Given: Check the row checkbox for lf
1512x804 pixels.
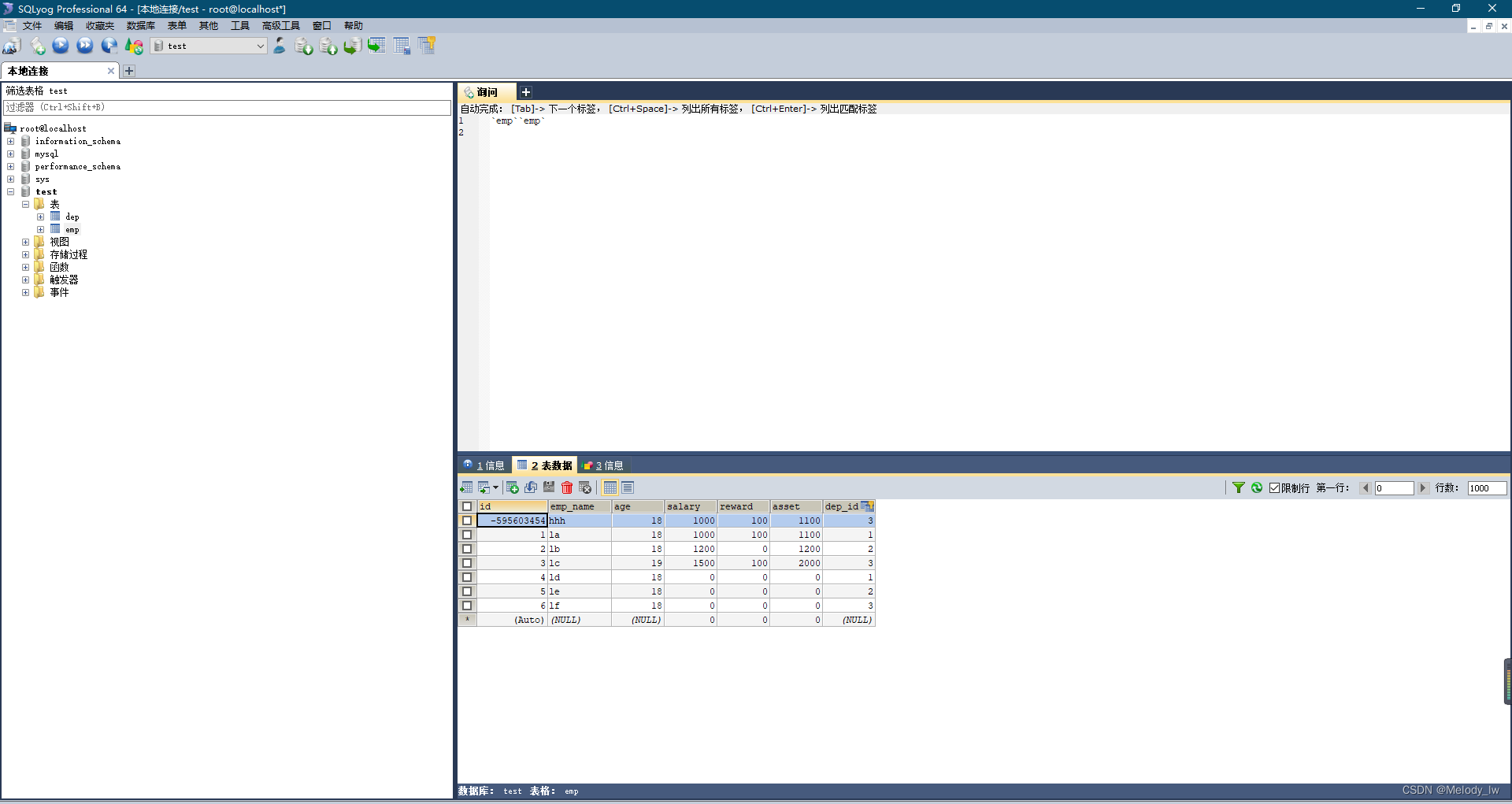Looking at the screenshot, I should pyautogui.click(x=467, y=606).
